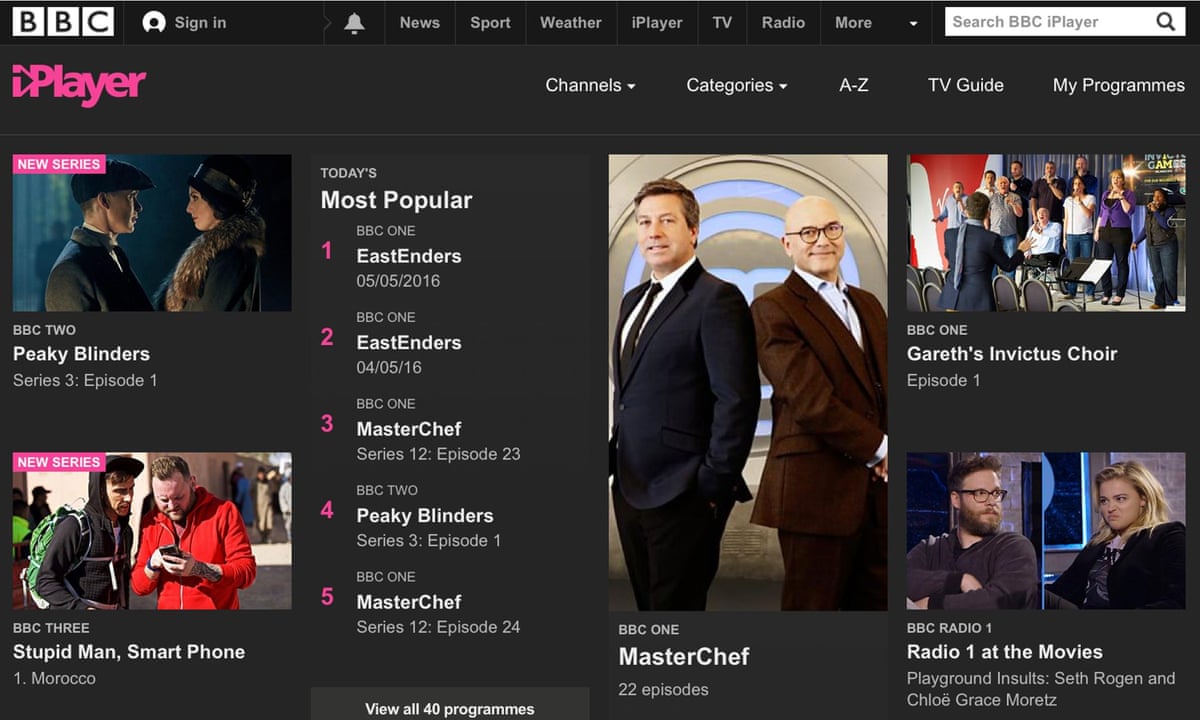Open TV in top navigation
1200x720 pixels.
point(722,22)
